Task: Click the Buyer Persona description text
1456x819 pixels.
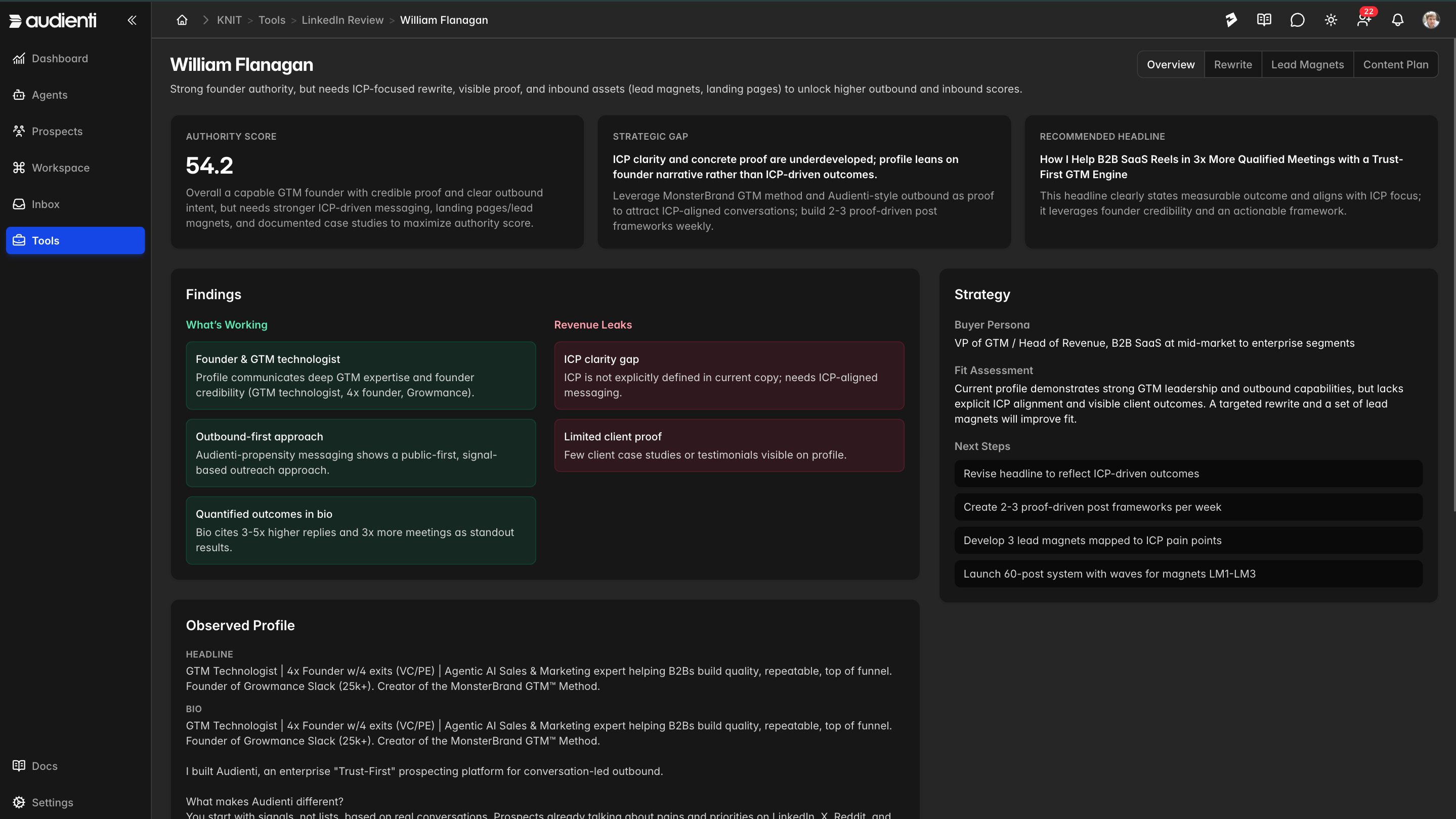Action: click(1154, 343)
